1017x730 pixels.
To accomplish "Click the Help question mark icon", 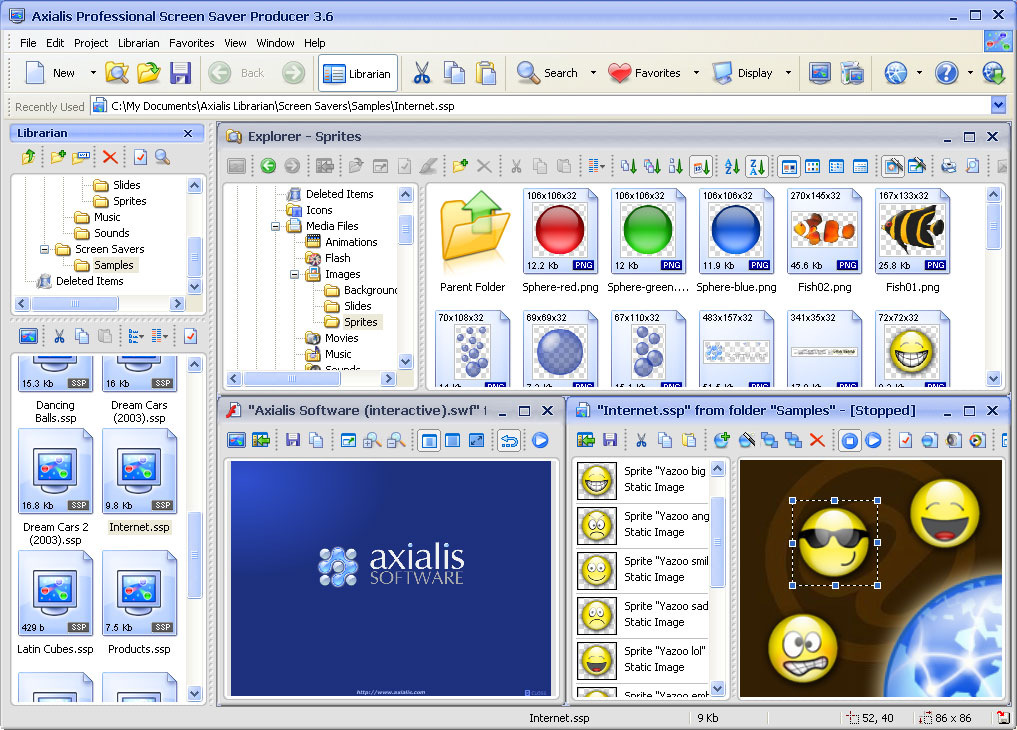I will pyautogui.click(x=946, y=73).
